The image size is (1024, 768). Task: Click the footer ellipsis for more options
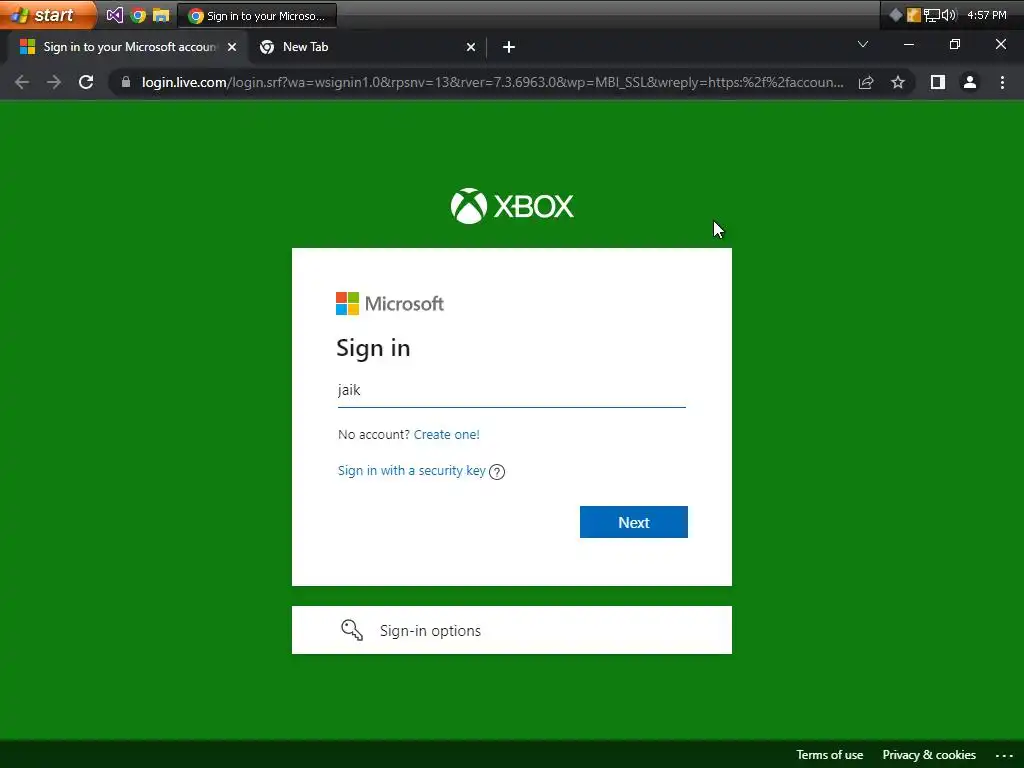[1004, 756]
